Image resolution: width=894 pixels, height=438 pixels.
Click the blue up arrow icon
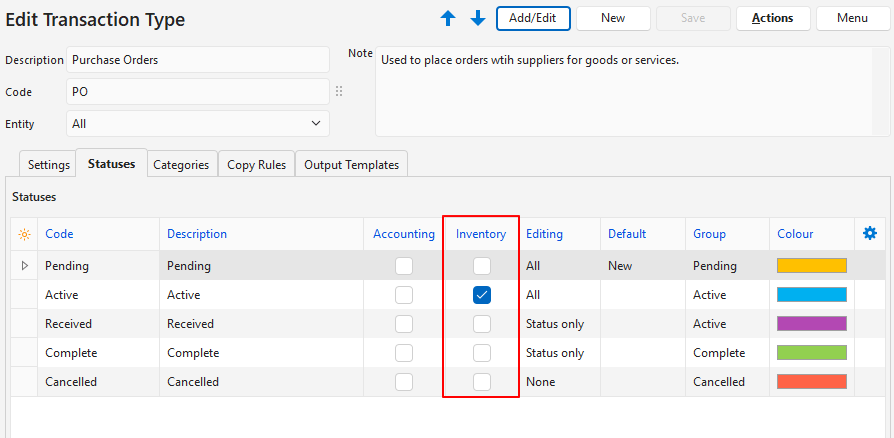click(447, 18)
